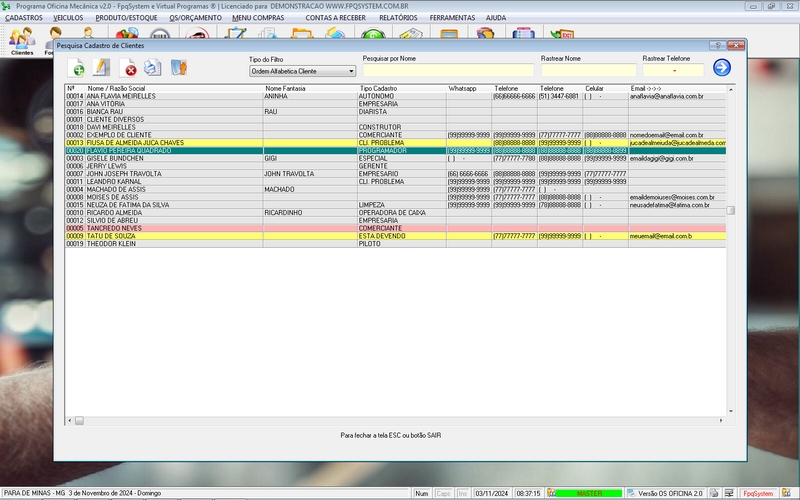Print client list with printer icon
800x500 pixels.
(x=153, y=67)
